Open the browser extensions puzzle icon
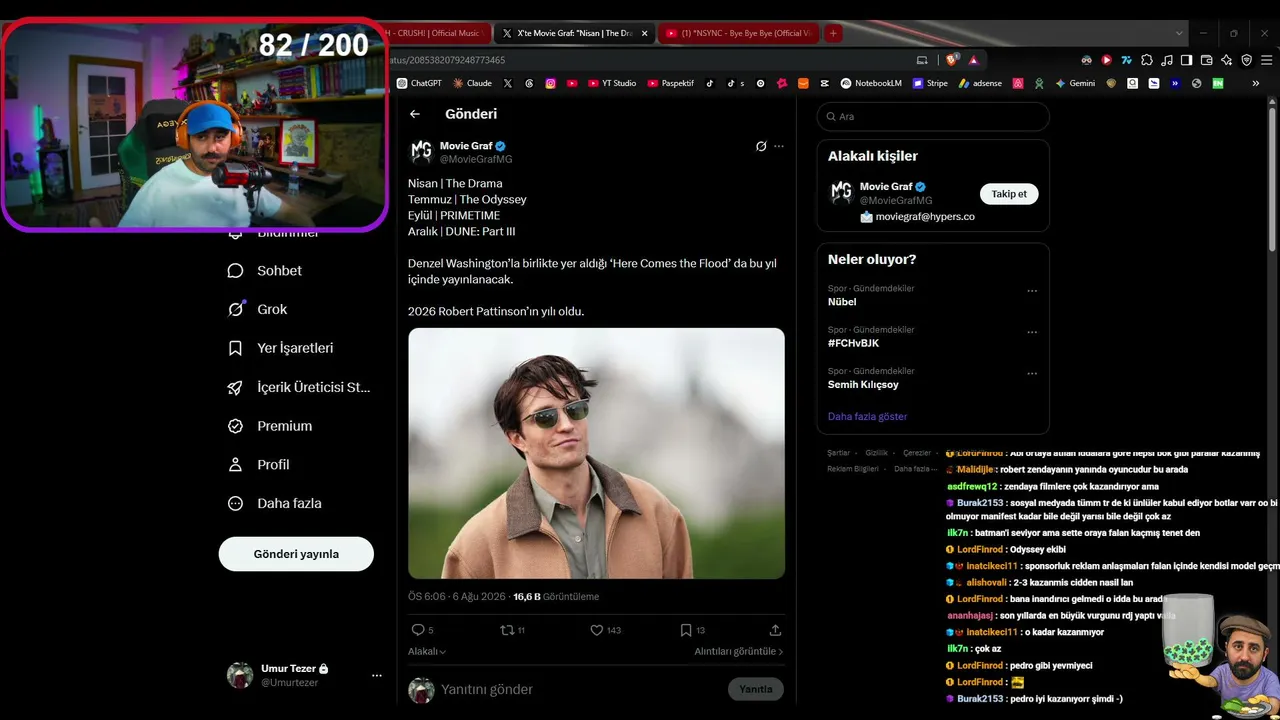 1147,60
